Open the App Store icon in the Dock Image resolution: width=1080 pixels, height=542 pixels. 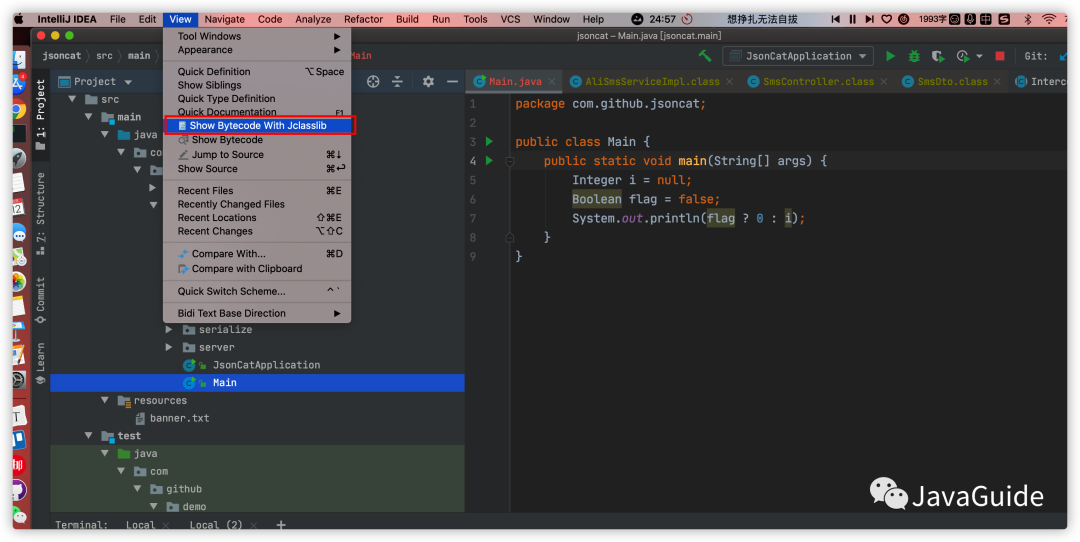pos(19,84)
